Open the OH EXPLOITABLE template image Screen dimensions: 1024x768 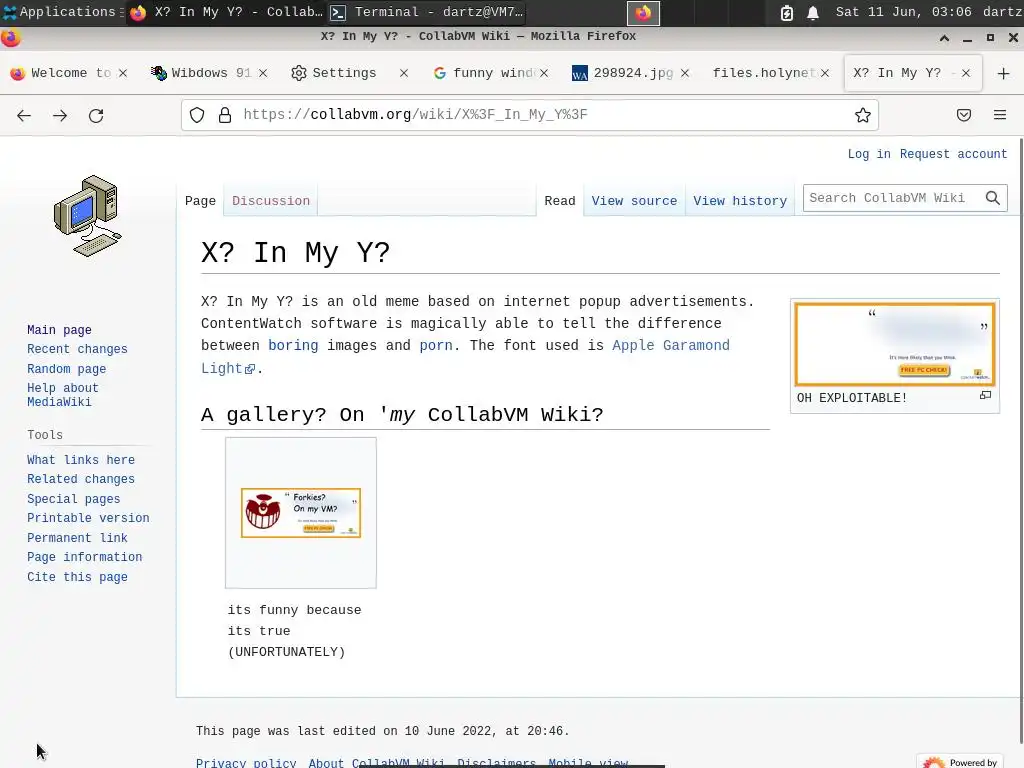895,344
